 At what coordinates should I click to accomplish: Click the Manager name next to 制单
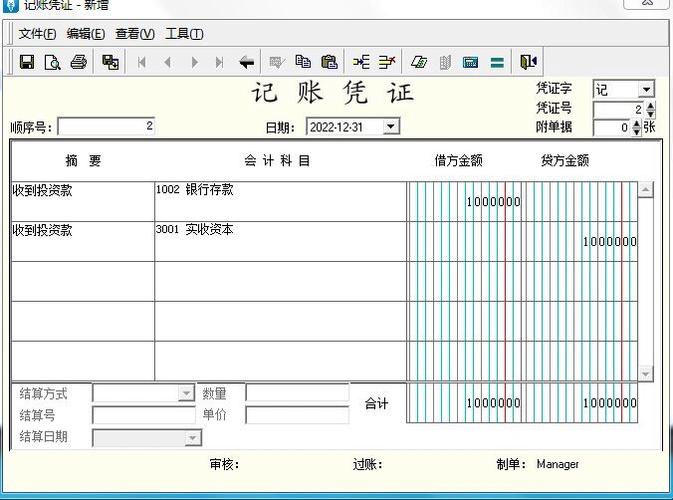(558, 464)
